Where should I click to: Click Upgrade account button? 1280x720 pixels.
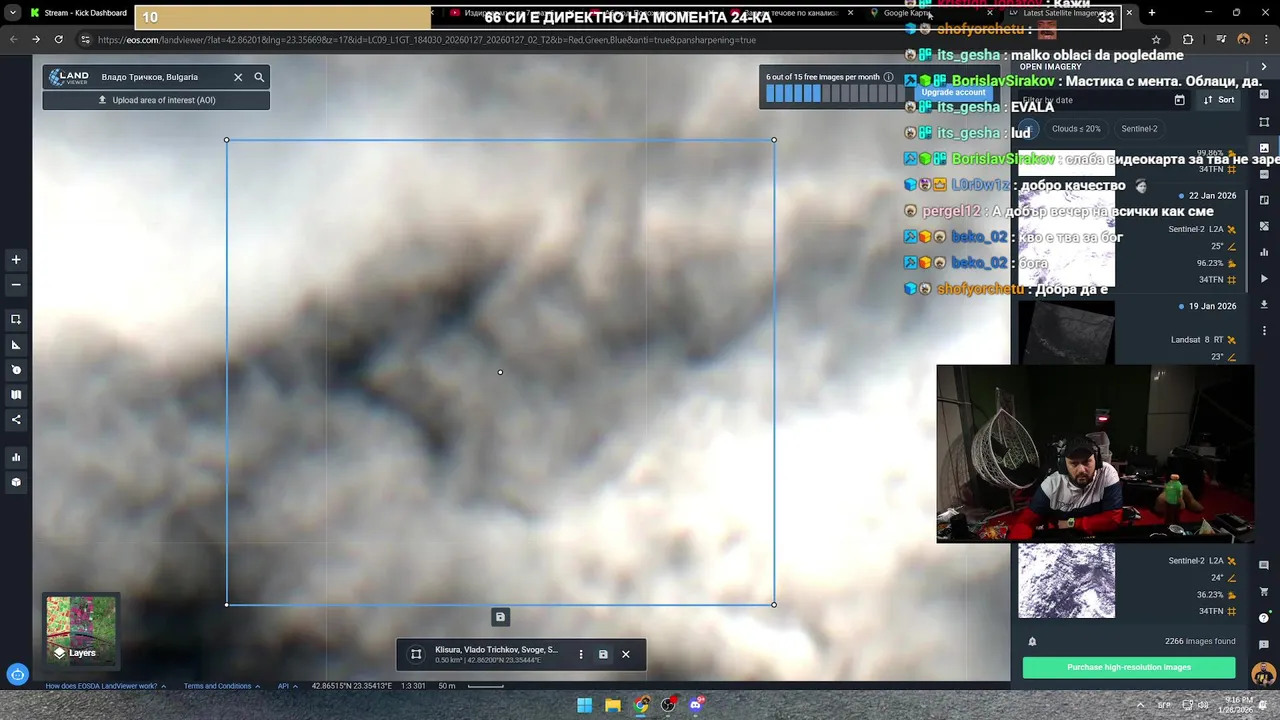tap(953, 92)
